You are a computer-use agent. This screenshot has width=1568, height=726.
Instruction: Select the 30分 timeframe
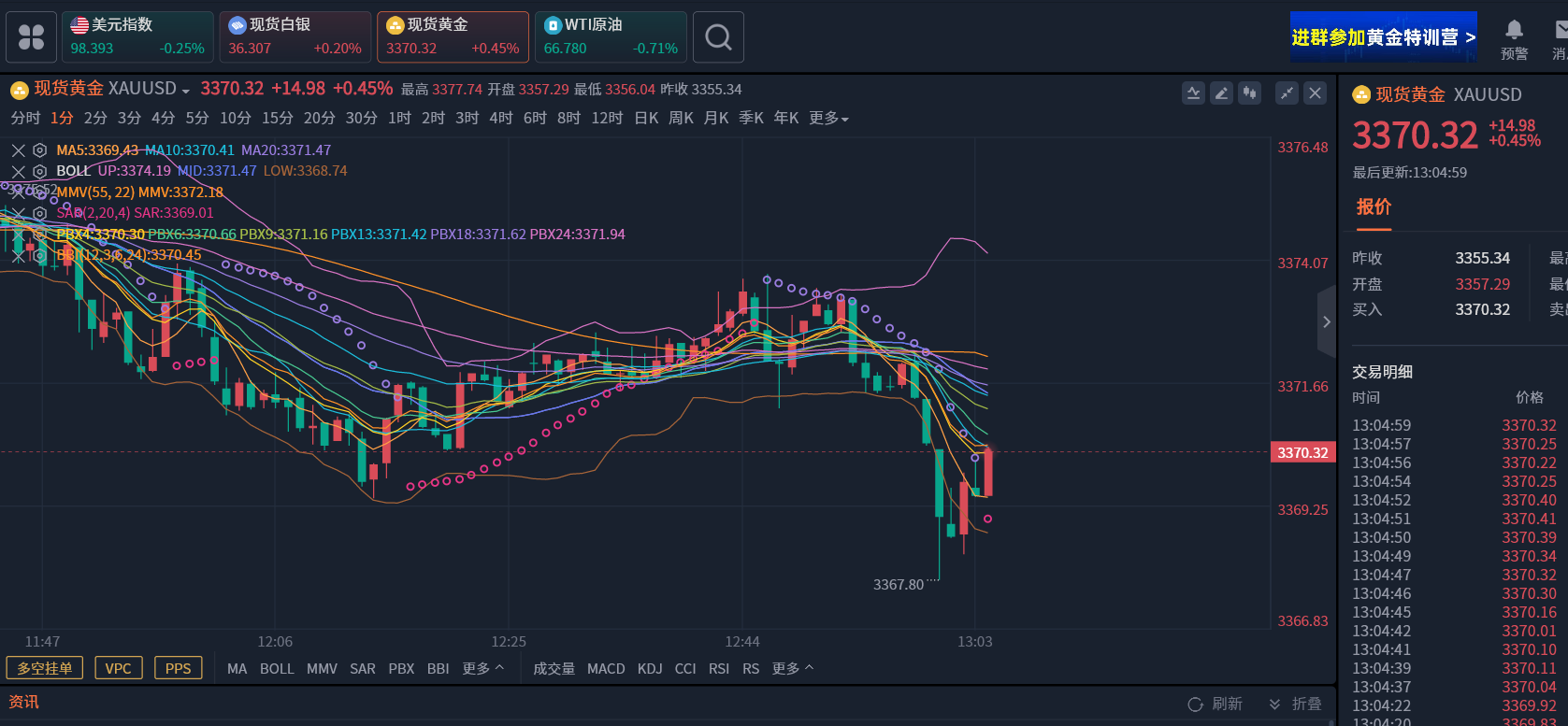[361, 118]
